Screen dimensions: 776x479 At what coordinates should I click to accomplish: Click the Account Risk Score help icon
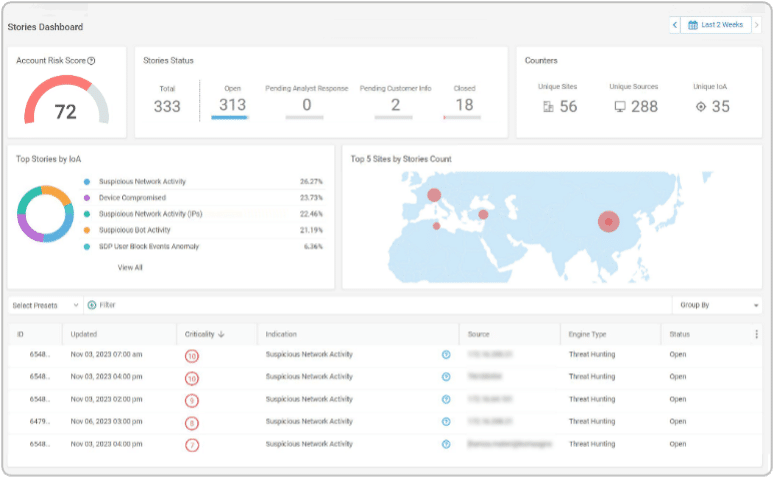91,61
